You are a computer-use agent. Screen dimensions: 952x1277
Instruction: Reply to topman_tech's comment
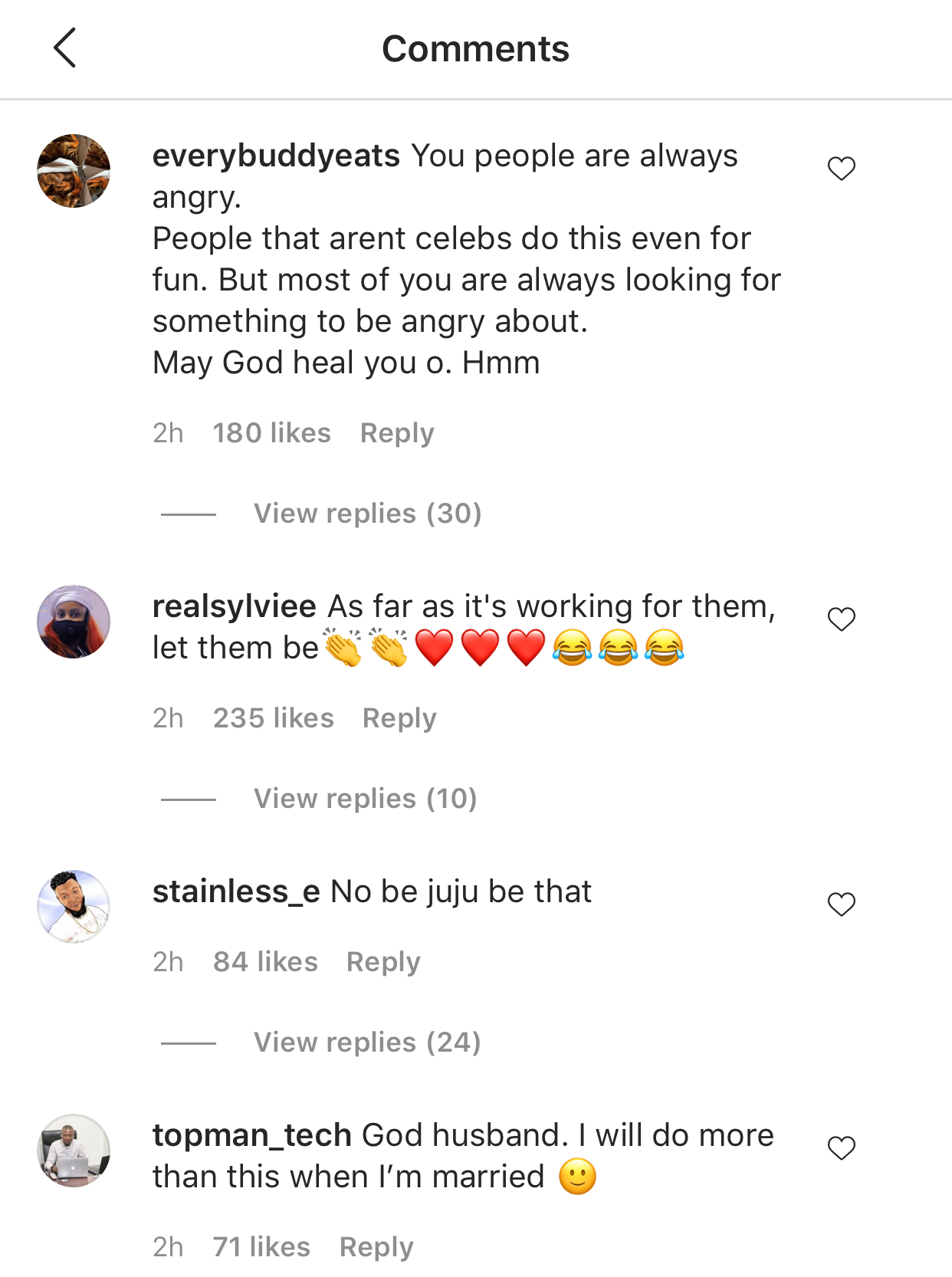376,1247
